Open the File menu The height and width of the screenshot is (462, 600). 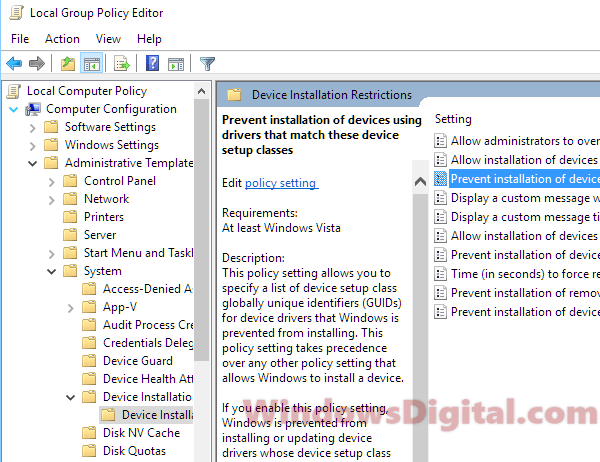[x=20, y=39]
